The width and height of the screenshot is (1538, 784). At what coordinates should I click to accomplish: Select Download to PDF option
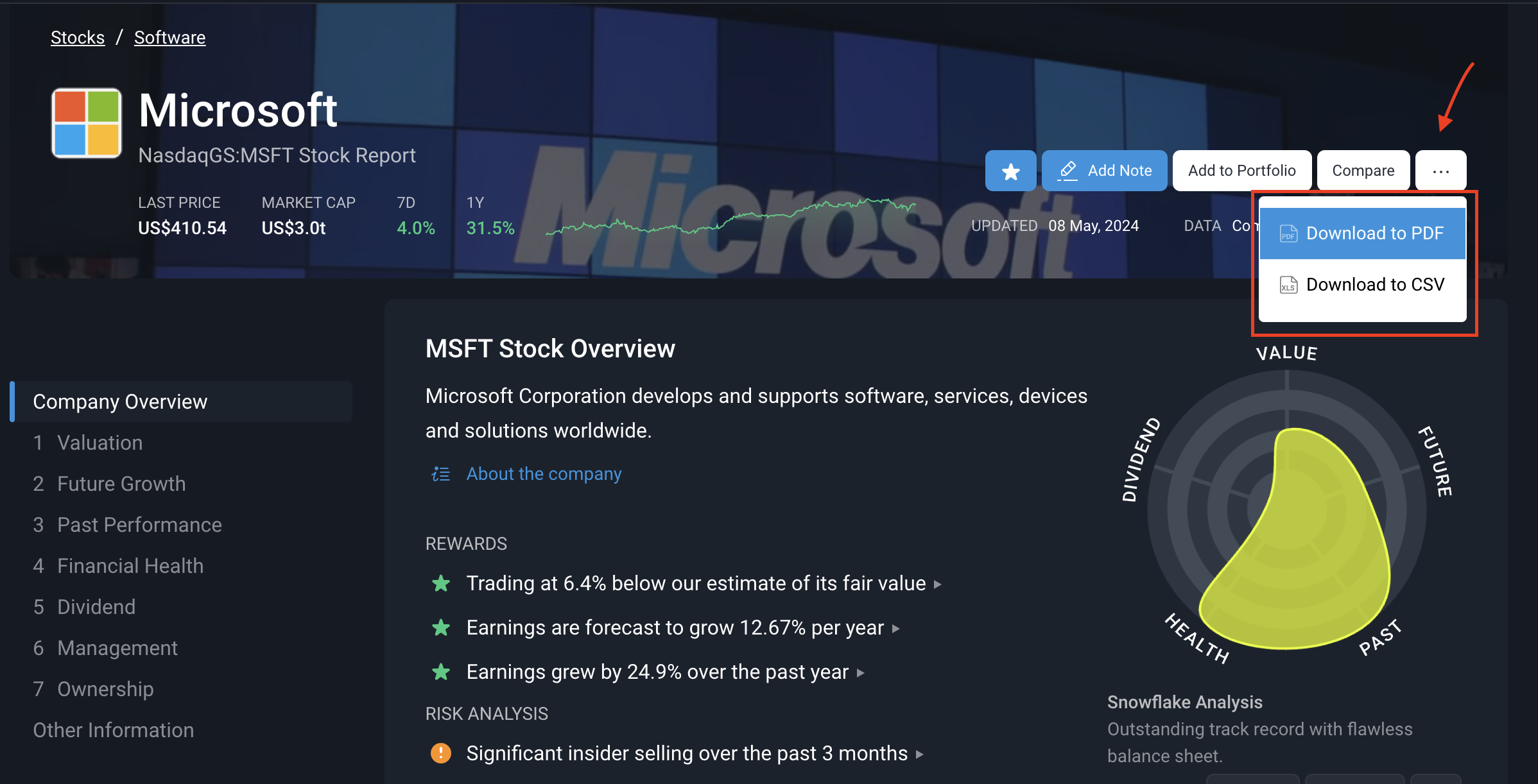pyautogui.click(x=1362, y=233)
